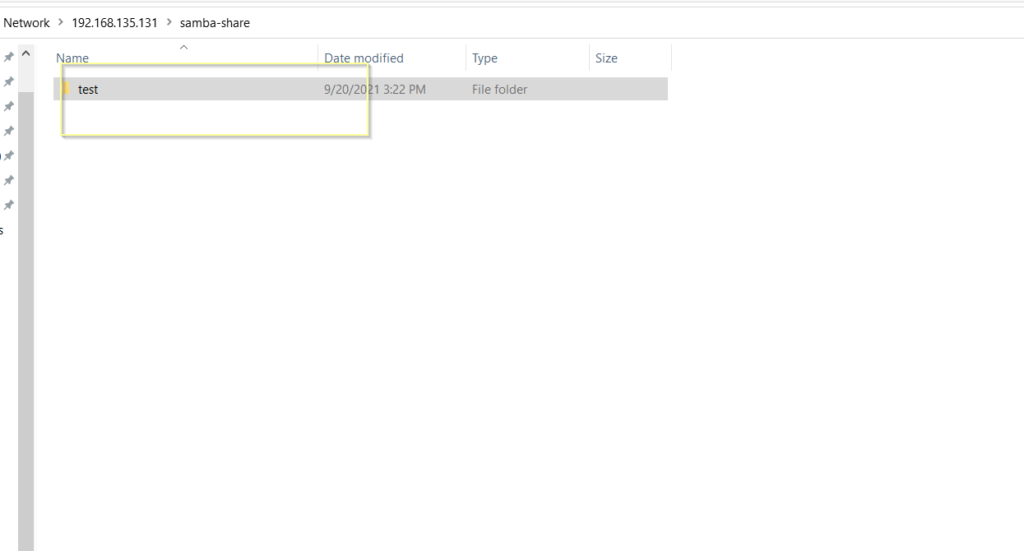Image resolution: width=1024 pixels, height=551 pixels.
Task: Sort by Date modified column
Action: pyautogui.click(x=364, y=58)
